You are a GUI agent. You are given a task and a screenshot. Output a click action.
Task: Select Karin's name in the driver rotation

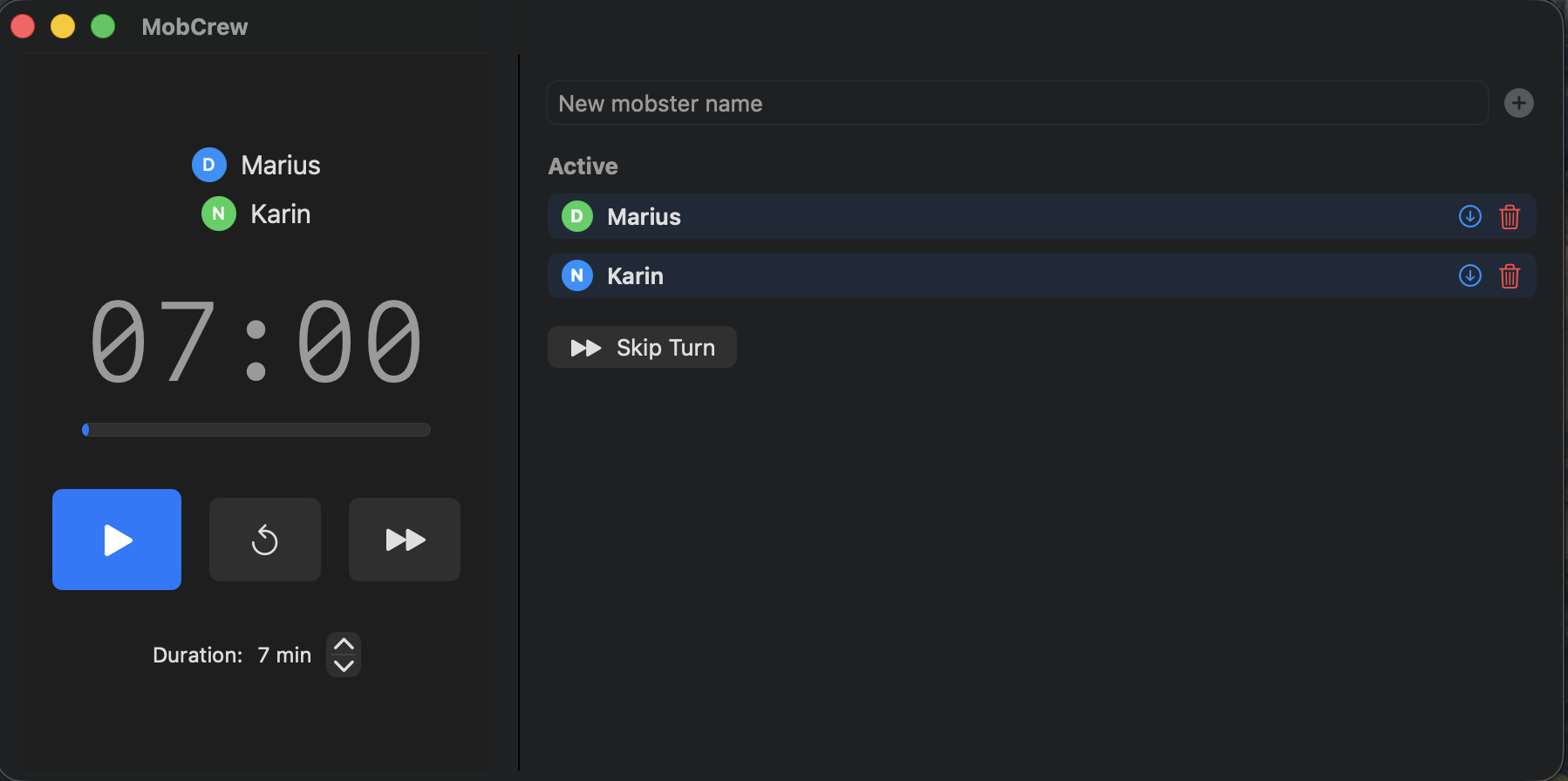(280, 214)
